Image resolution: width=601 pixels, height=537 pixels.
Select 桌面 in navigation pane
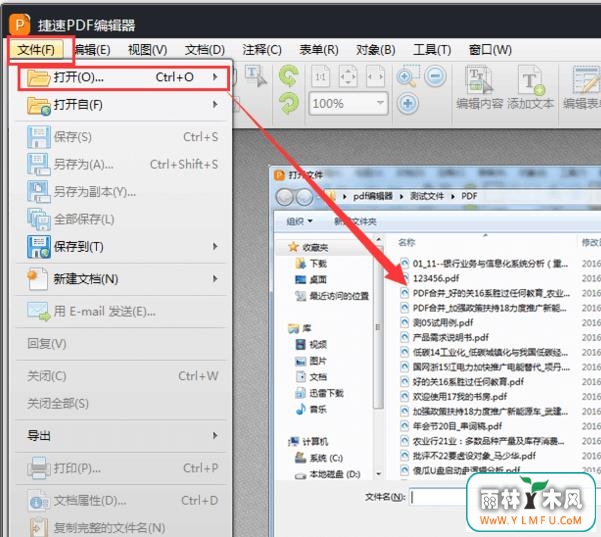coord(311,279)
